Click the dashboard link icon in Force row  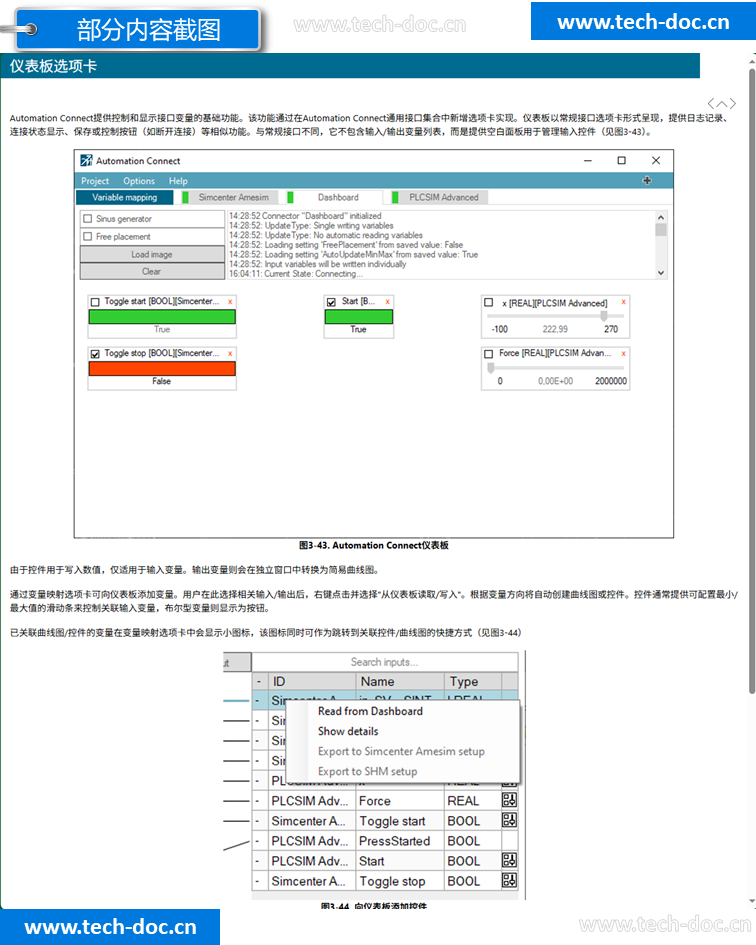point(509,800)
